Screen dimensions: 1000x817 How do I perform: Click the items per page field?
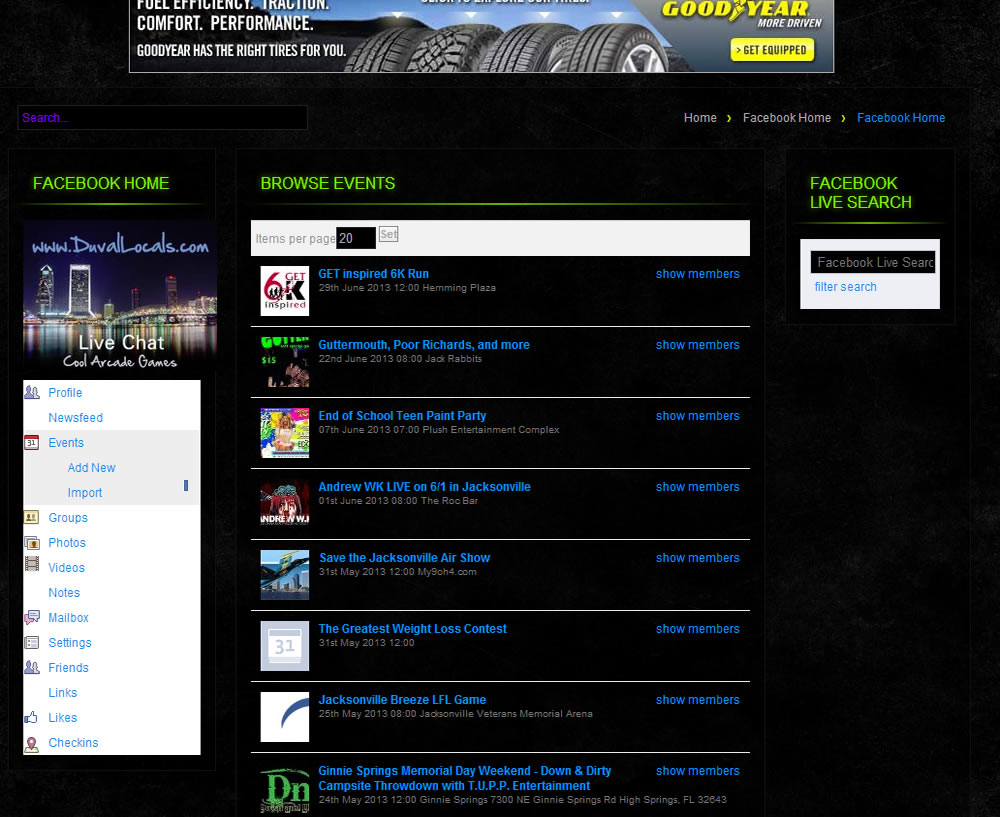pyautogui.click(x=356, y=238)
